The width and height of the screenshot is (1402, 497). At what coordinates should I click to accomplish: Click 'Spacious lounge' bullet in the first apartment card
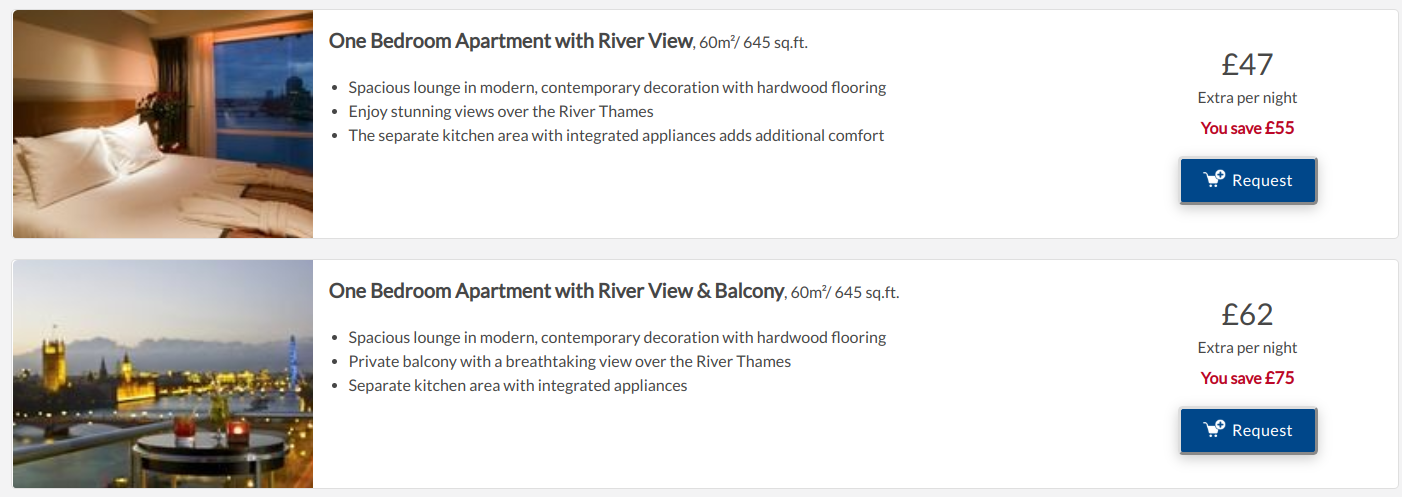pos(617,87)
